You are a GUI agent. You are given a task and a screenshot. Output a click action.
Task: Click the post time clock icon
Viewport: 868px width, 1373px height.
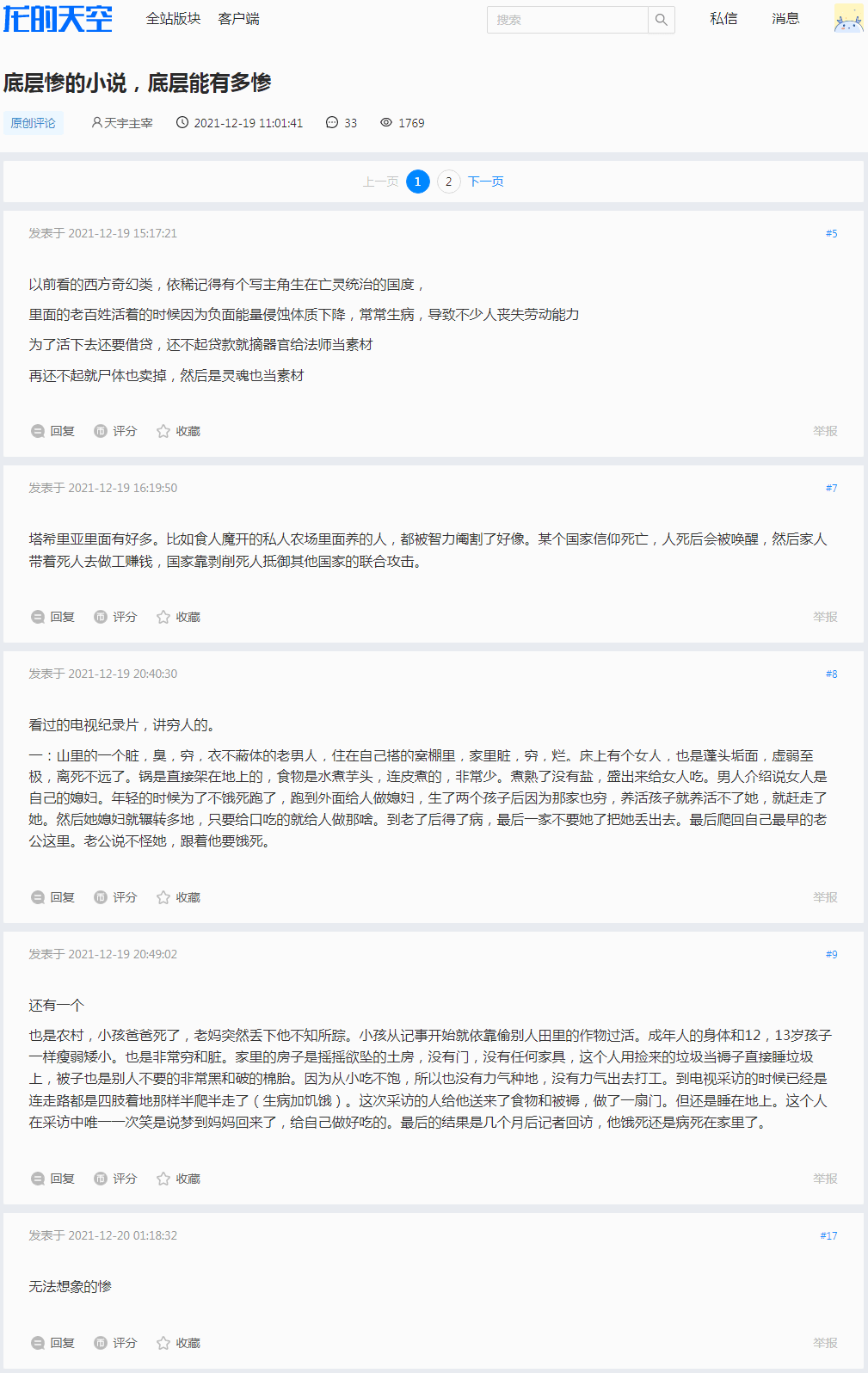pyautogui.click(x=182, y=123)
